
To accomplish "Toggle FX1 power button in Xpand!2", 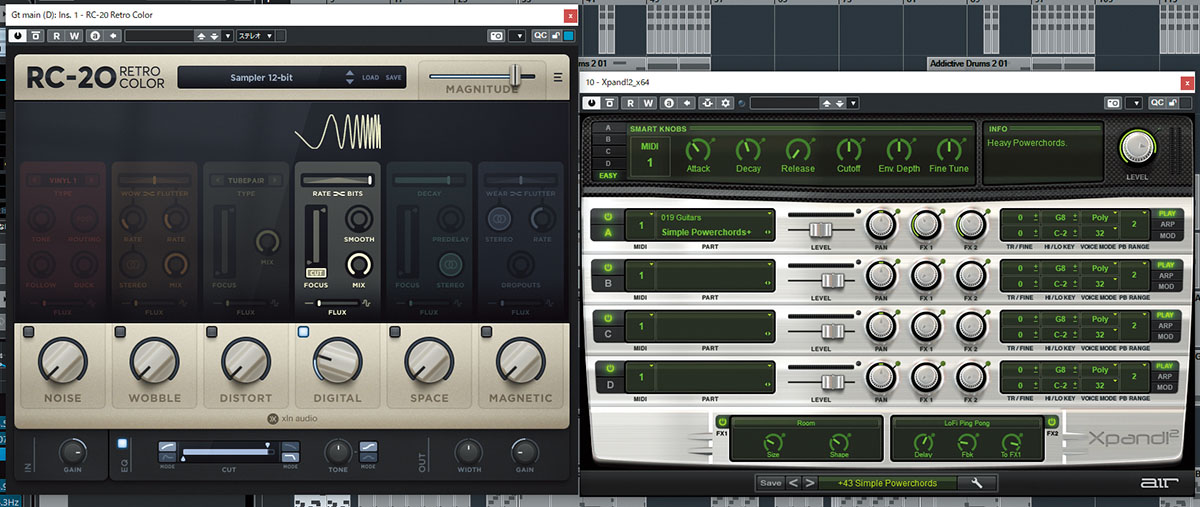I will click(x=722, y=421).
